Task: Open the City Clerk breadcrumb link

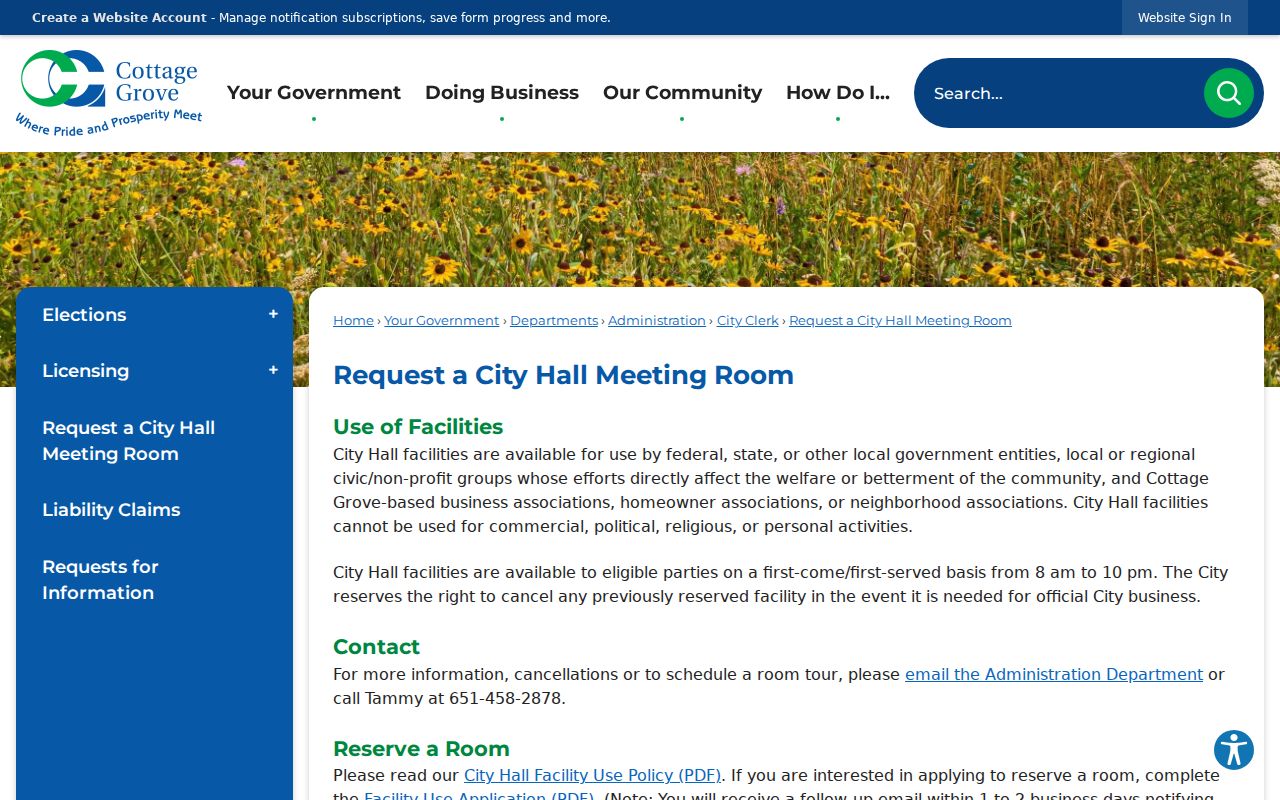Action: (748, 321)
